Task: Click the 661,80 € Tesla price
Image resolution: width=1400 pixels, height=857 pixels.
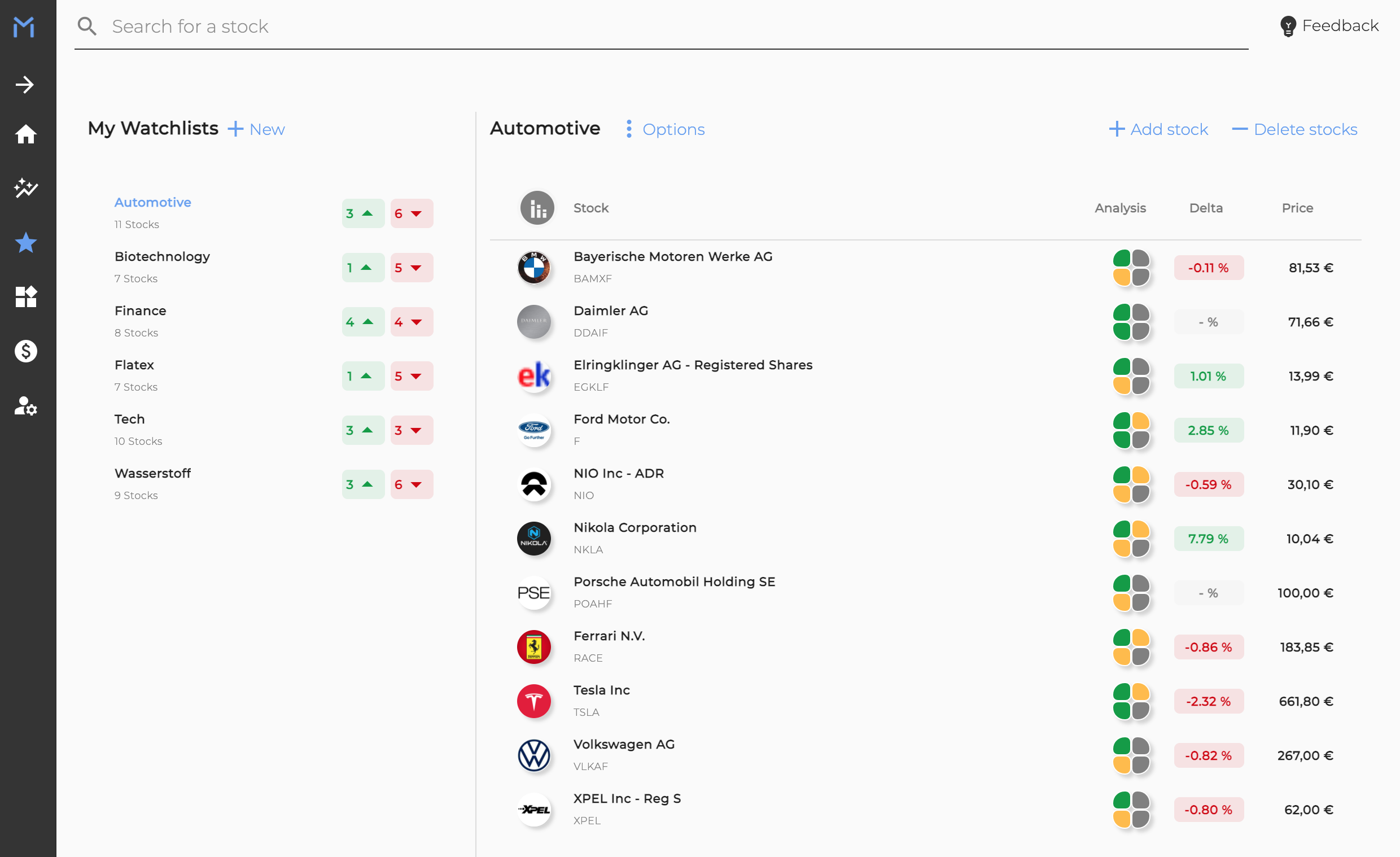Action: [x=1306, y=701]
